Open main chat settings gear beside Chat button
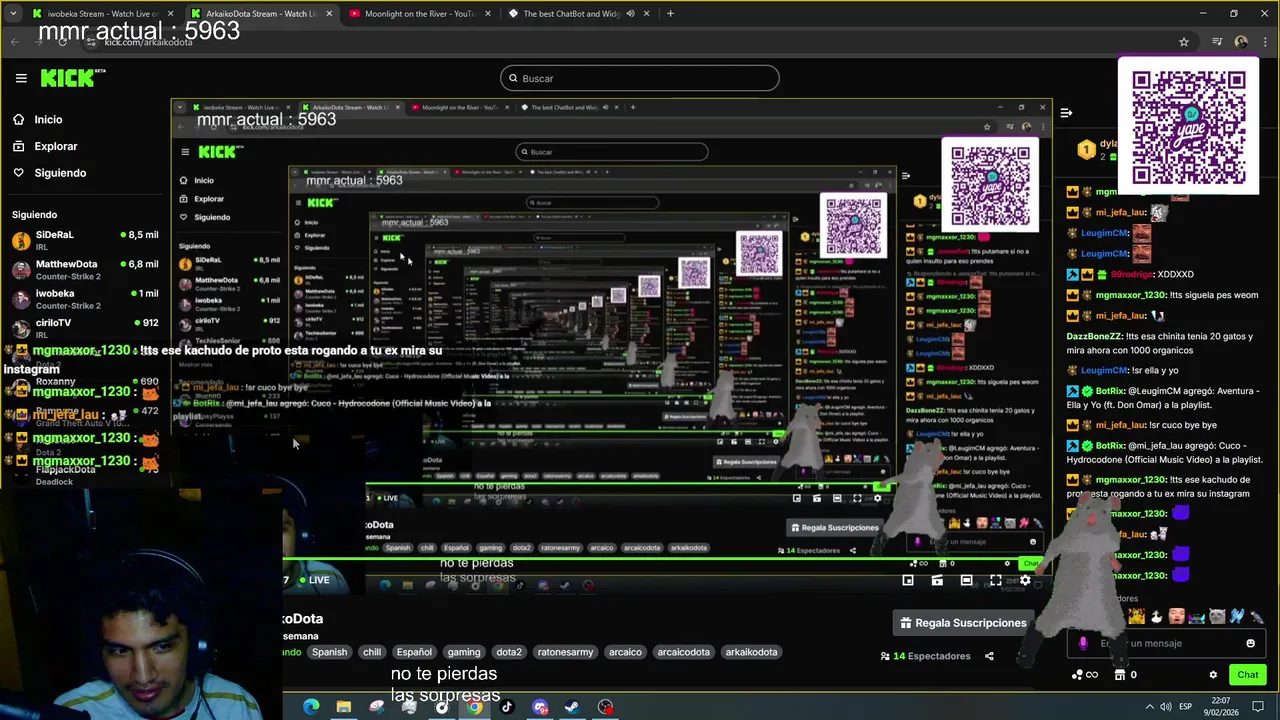Image resolution: width=1280 pixels, height=720 pixels. (x=1213, y=675)
